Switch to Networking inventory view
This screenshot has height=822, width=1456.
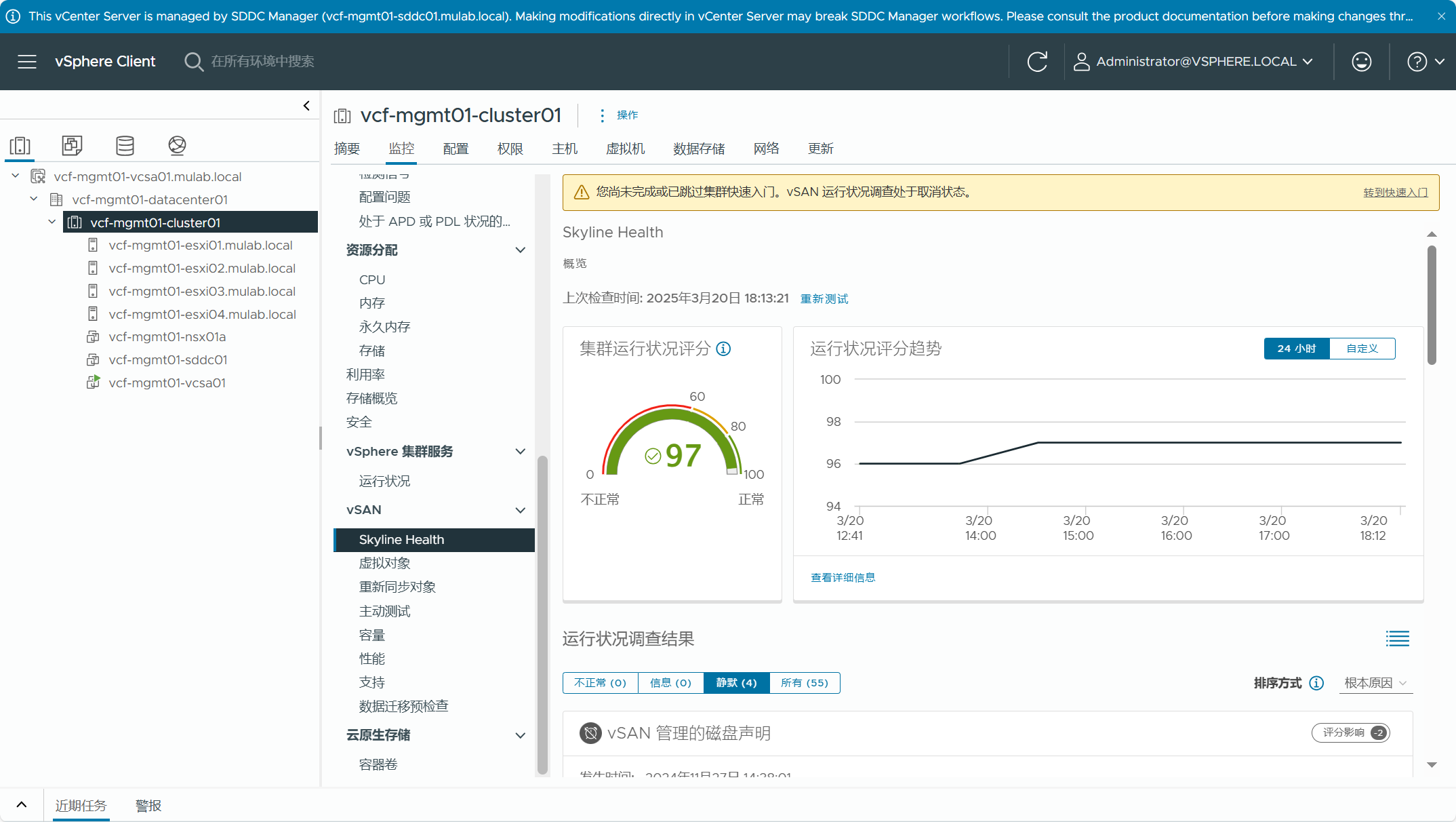click(177, 145)
